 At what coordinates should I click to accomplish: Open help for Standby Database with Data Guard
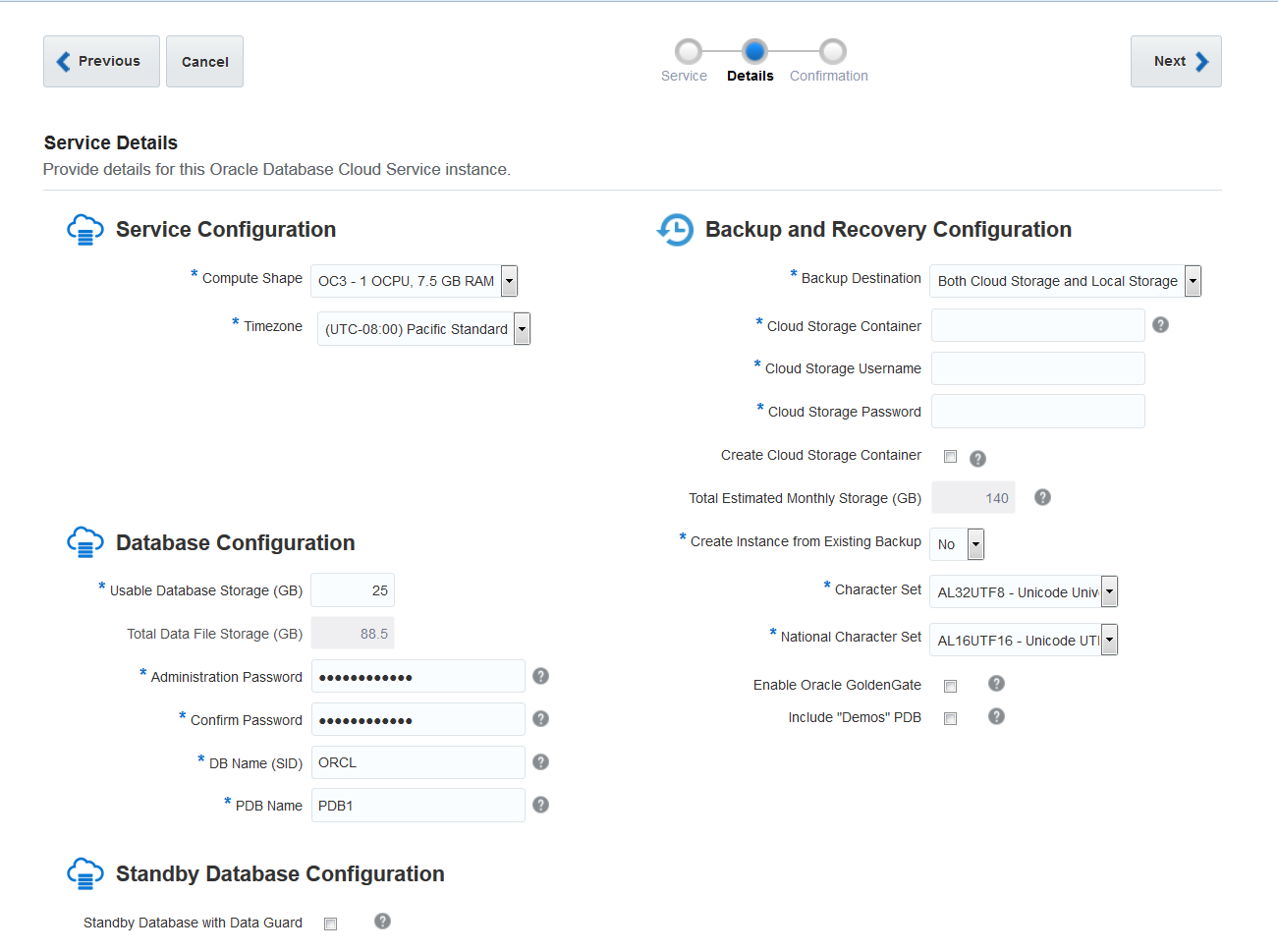382,922
